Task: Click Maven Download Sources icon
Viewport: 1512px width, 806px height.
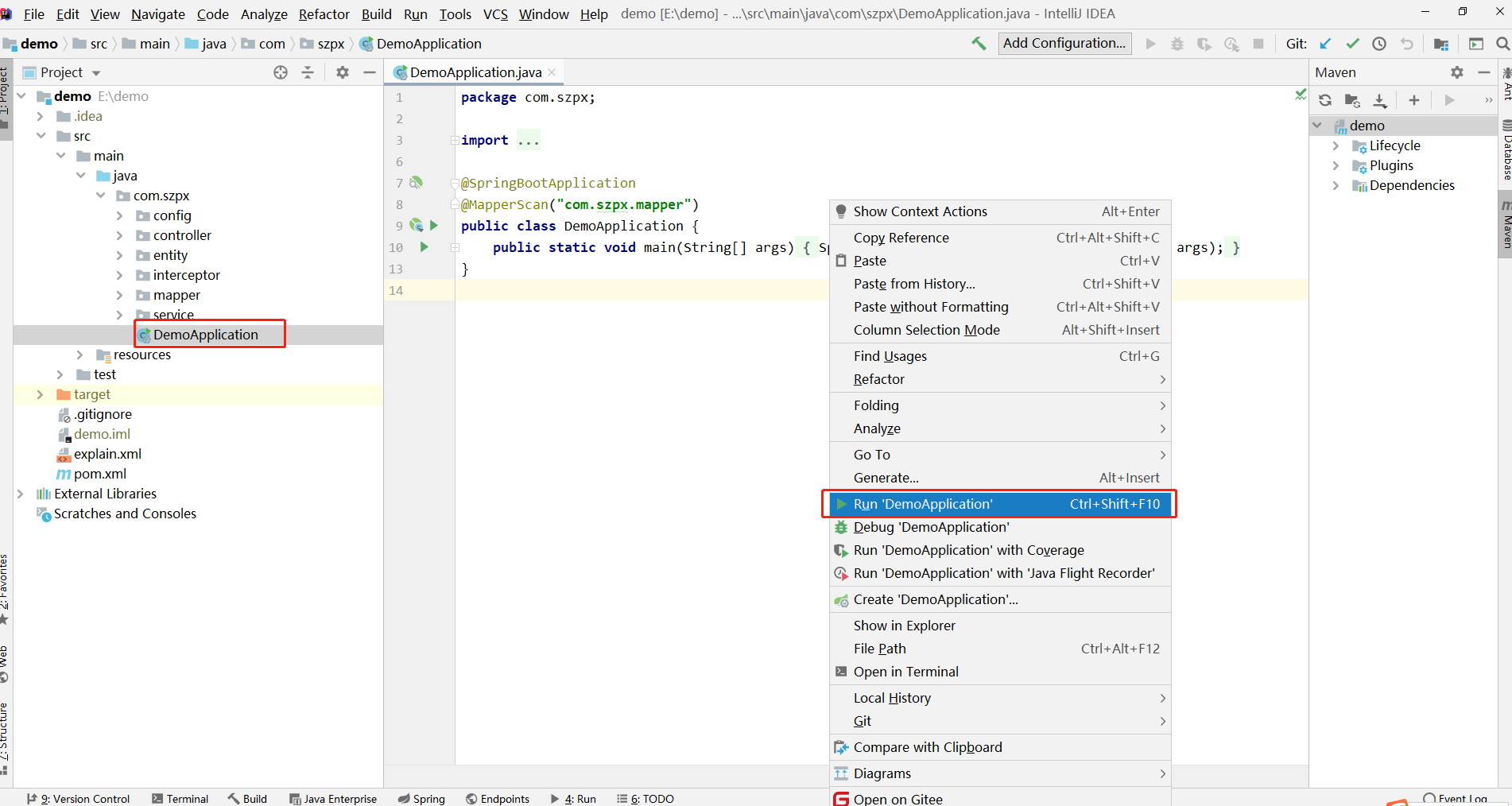Action: [x=1380, y=100]
